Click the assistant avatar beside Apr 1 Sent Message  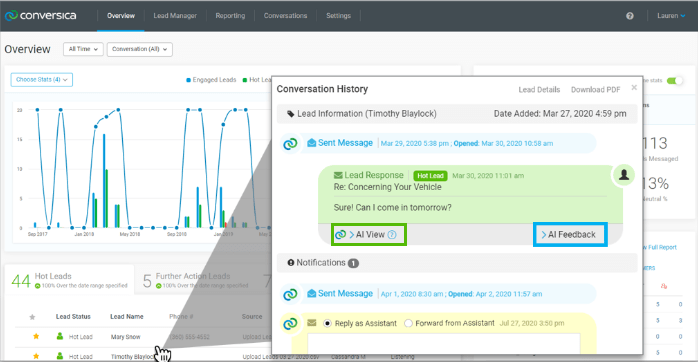click(290, 294)
